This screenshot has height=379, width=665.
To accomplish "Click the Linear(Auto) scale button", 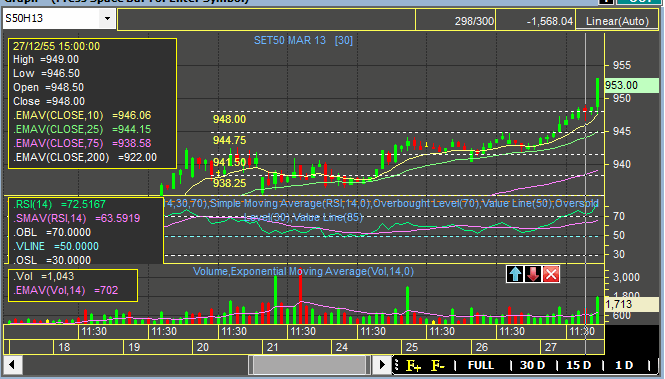I will tap(617, 21).
